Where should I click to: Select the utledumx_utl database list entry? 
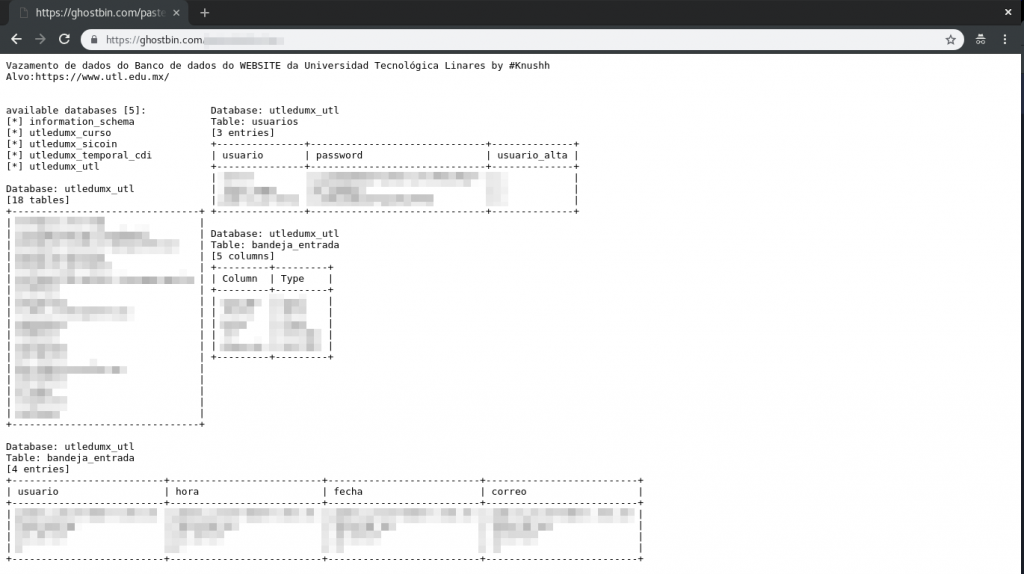pos(64,166)
